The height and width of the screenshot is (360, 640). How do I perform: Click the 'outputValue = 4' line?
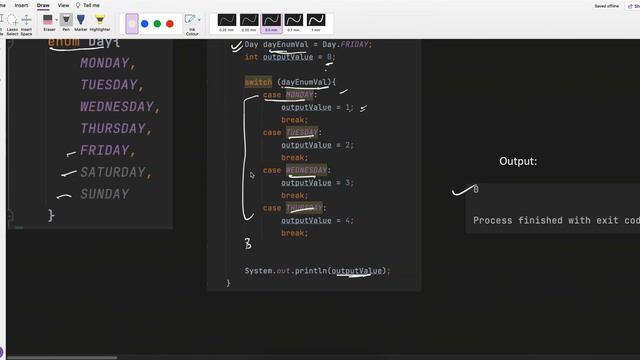(317, 221)
